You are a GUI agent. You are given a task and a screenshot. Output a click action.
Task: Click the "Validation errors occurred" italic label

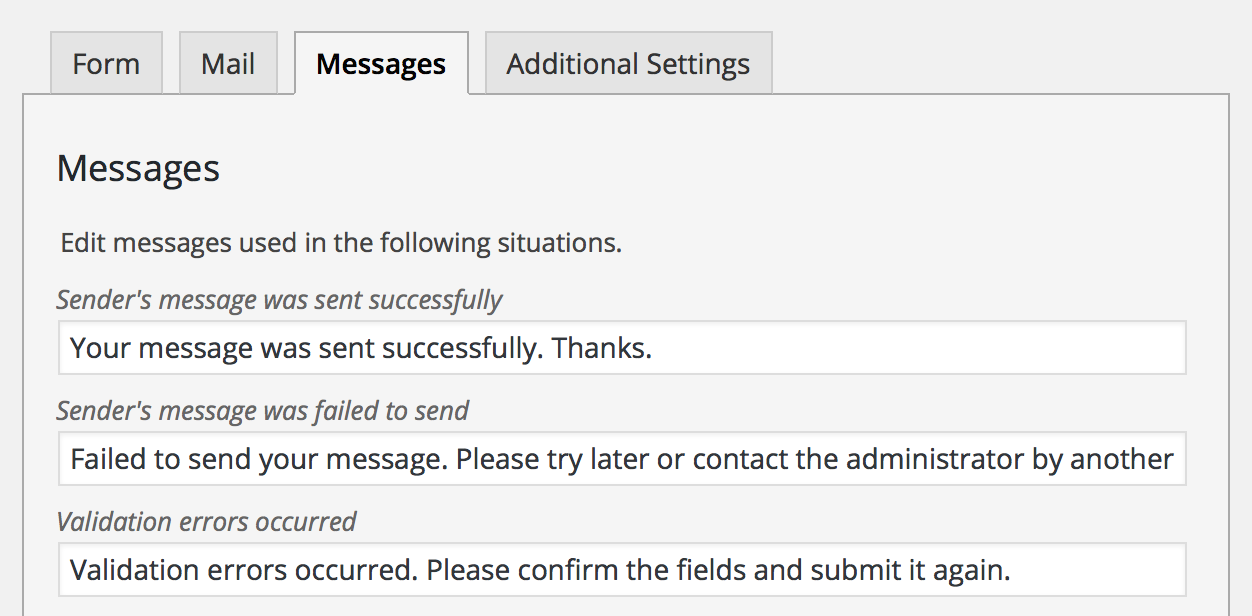(206, 522)
